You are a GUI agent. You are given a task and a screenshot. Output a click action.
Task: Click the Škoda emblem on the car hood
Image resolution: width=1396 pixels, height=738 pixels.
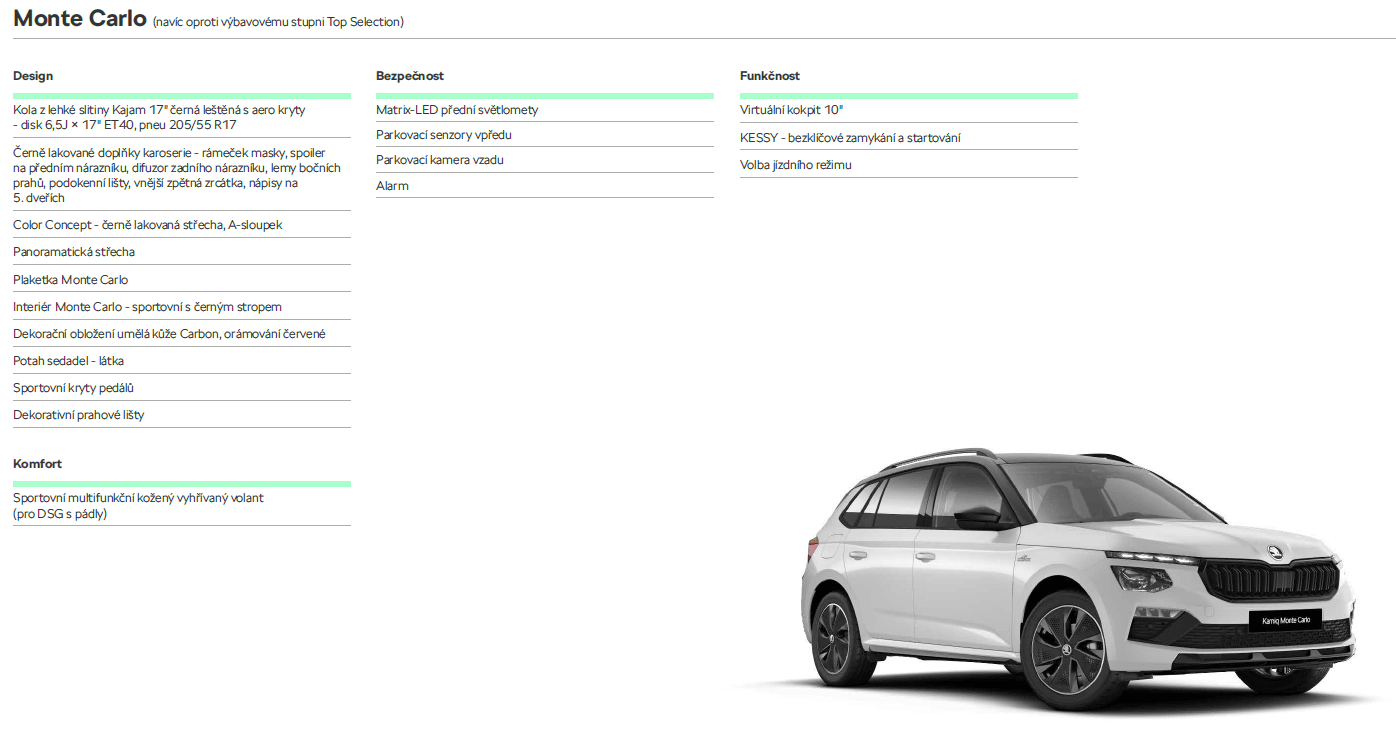(x=1275, y=552)
